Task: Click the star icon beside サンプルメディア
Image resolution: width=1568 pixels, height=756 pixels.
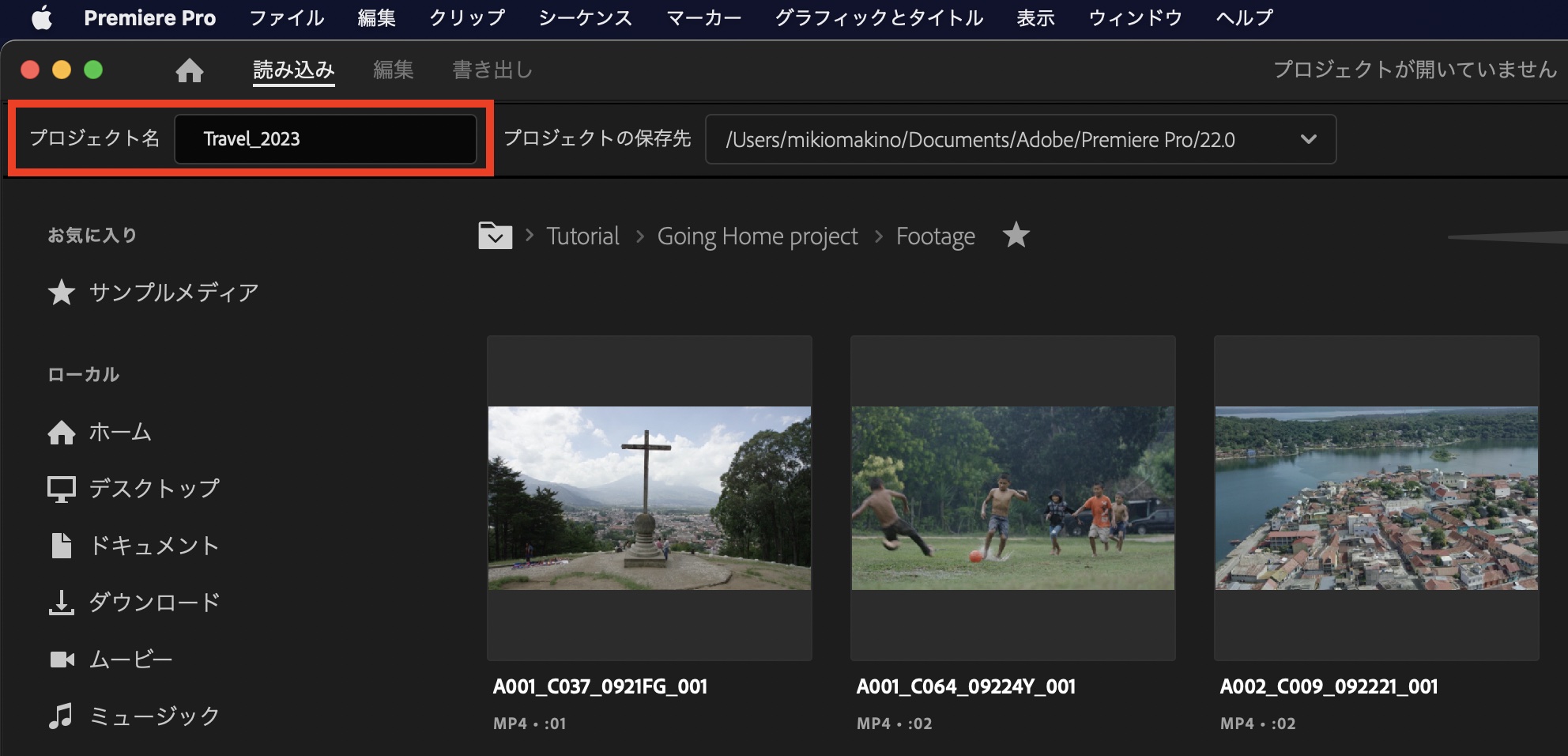Action: click(62, 293)
